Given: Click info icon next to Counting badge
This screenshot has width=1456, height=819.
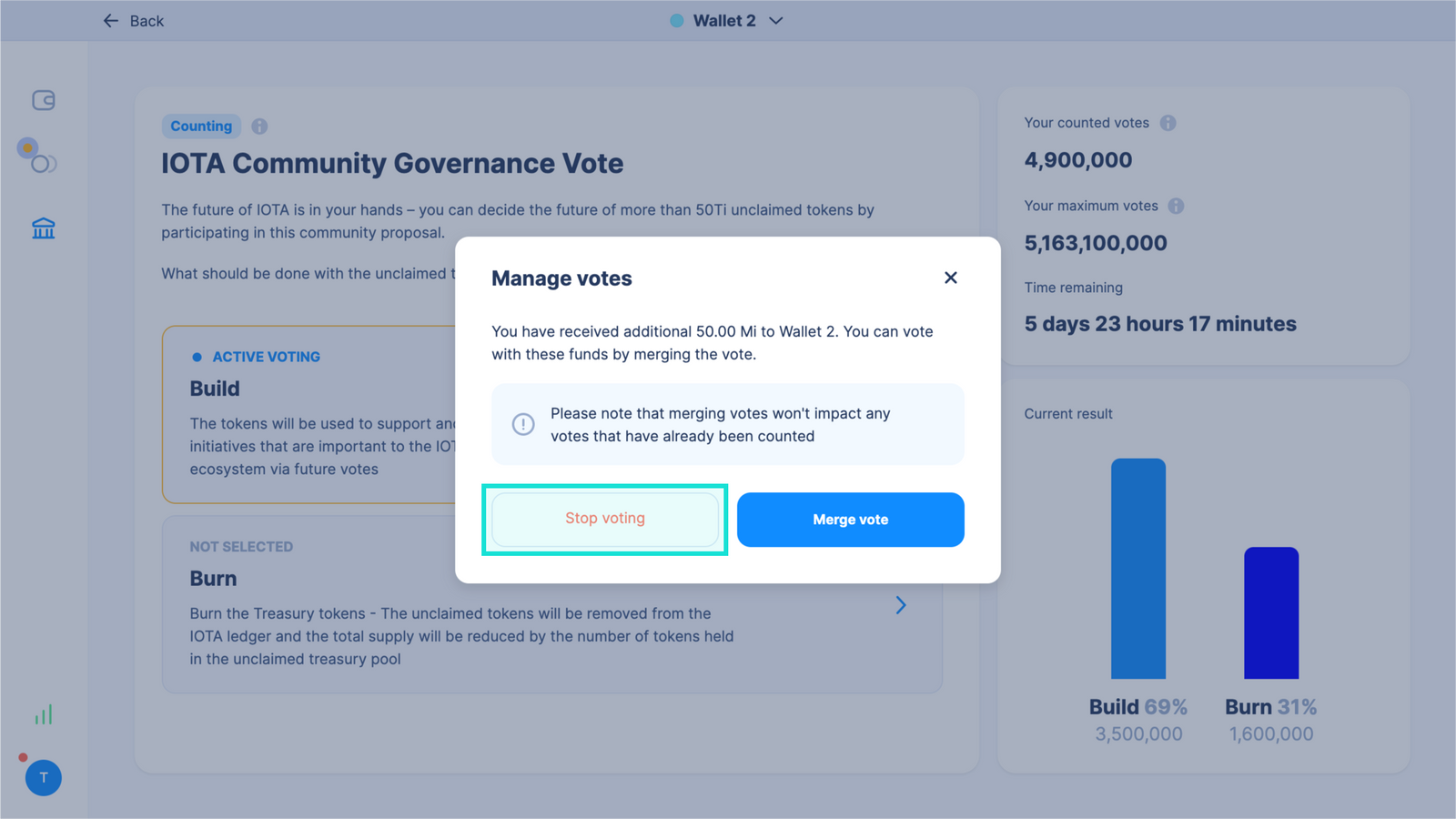Looking at the screenshot, I should click(259, 126).
